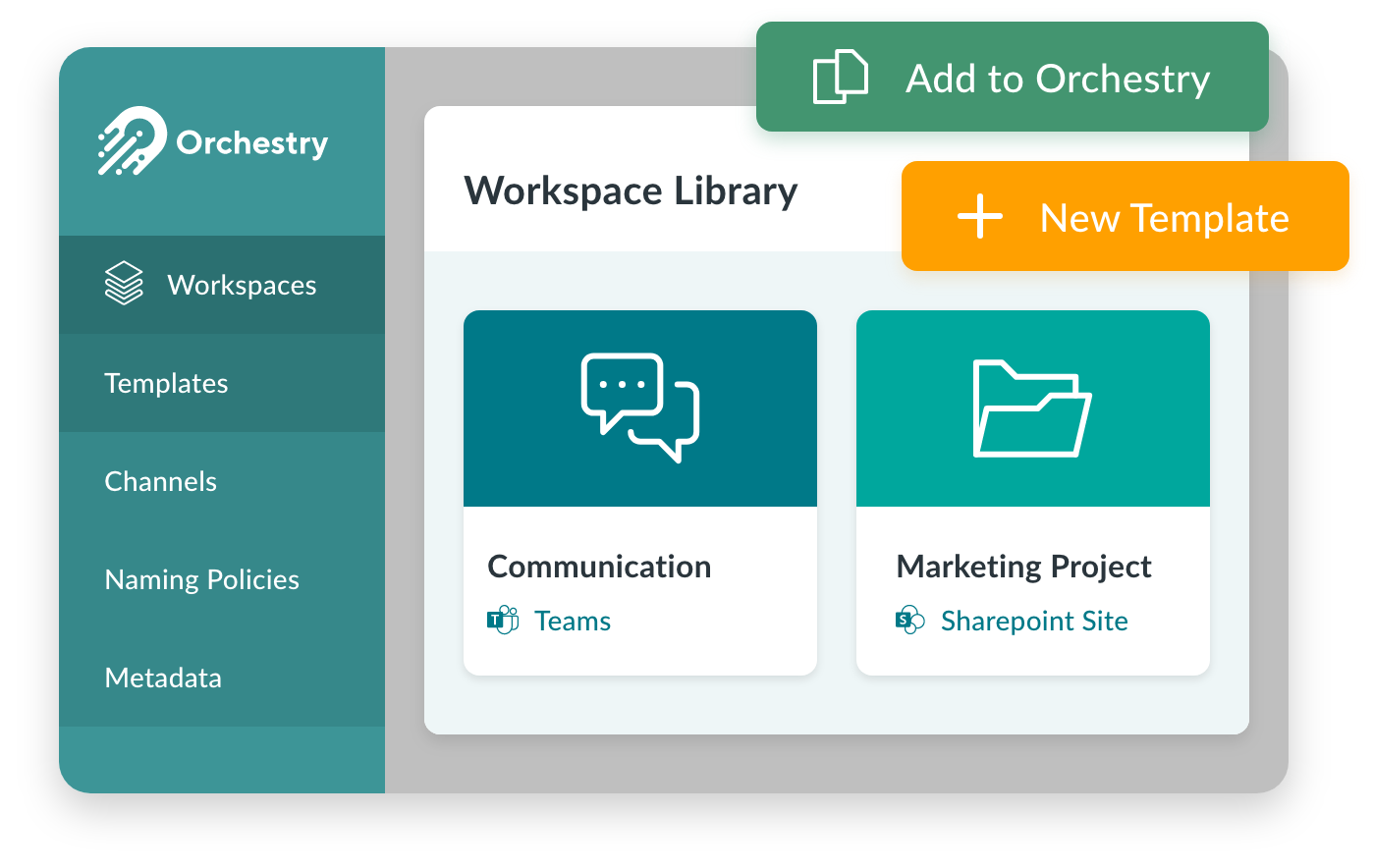Open the Marketing Project template card
The image size is (1373, 868).
click(1032, 491)
